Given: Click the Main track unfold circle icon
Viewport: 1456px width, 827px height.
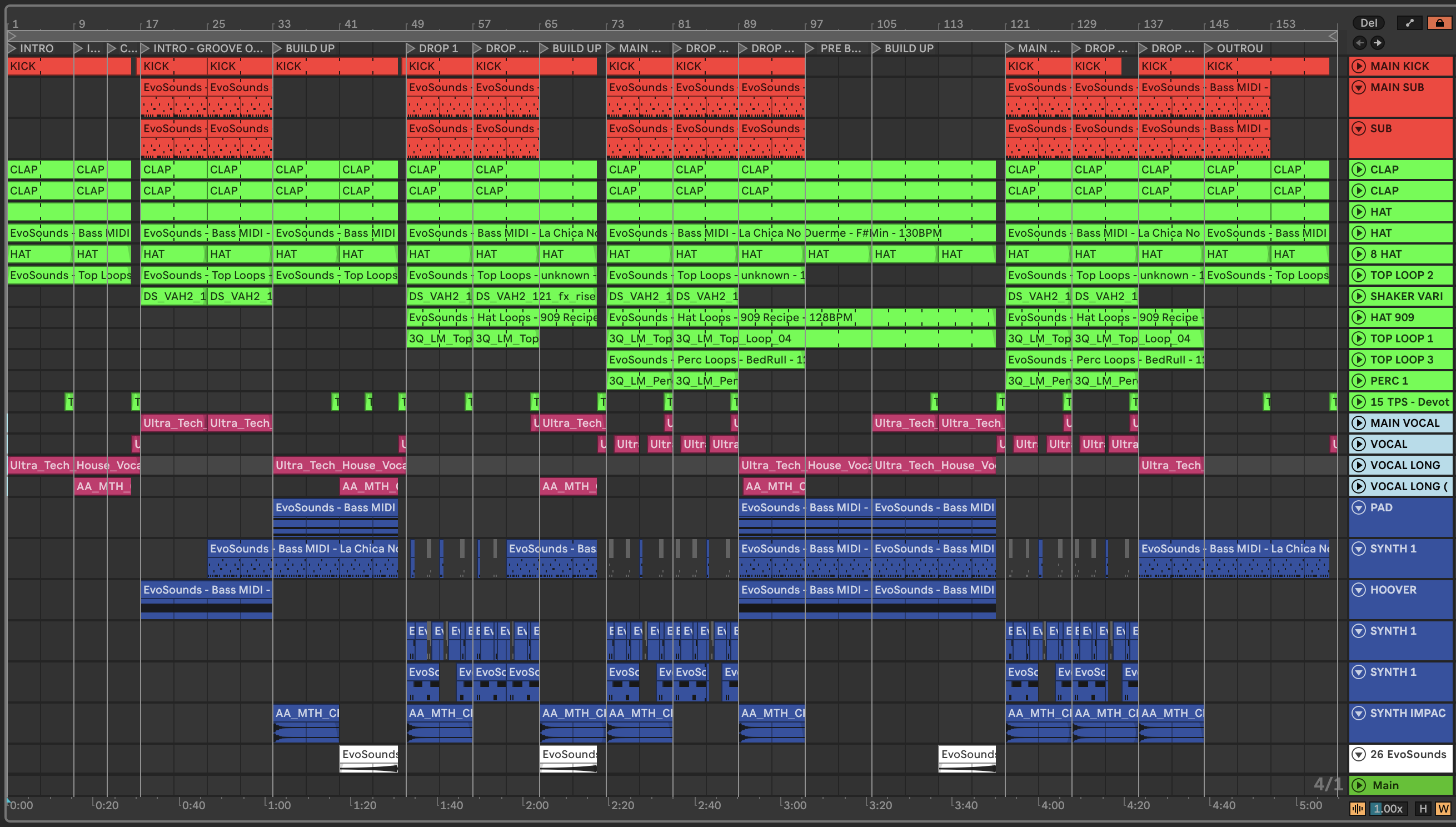Looking at the screenshot, I should point(1358,785).
